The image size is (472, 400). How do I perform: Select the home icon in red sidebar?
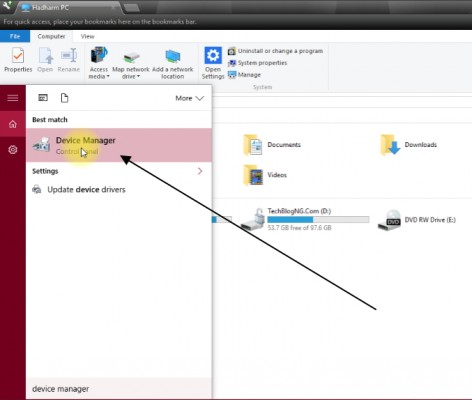point(13,124)
